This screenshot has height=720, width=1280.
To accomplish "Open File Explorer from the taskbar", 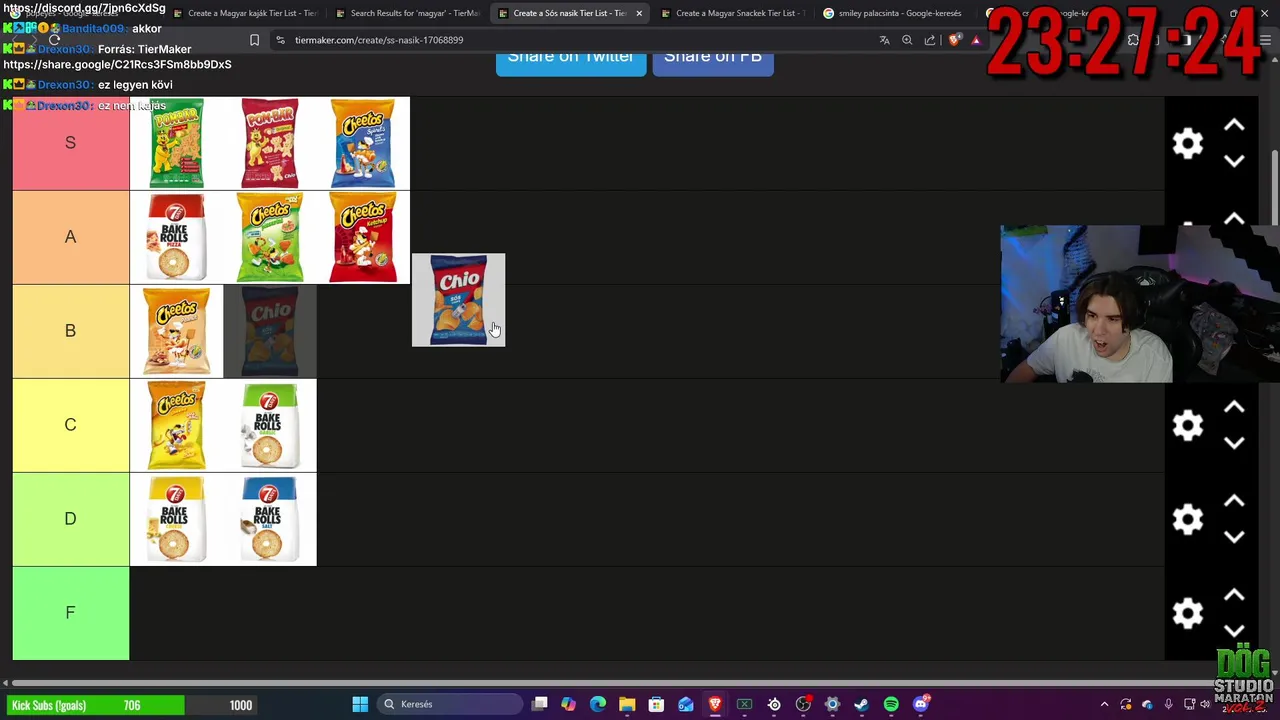I will click(x=627, y=704).
